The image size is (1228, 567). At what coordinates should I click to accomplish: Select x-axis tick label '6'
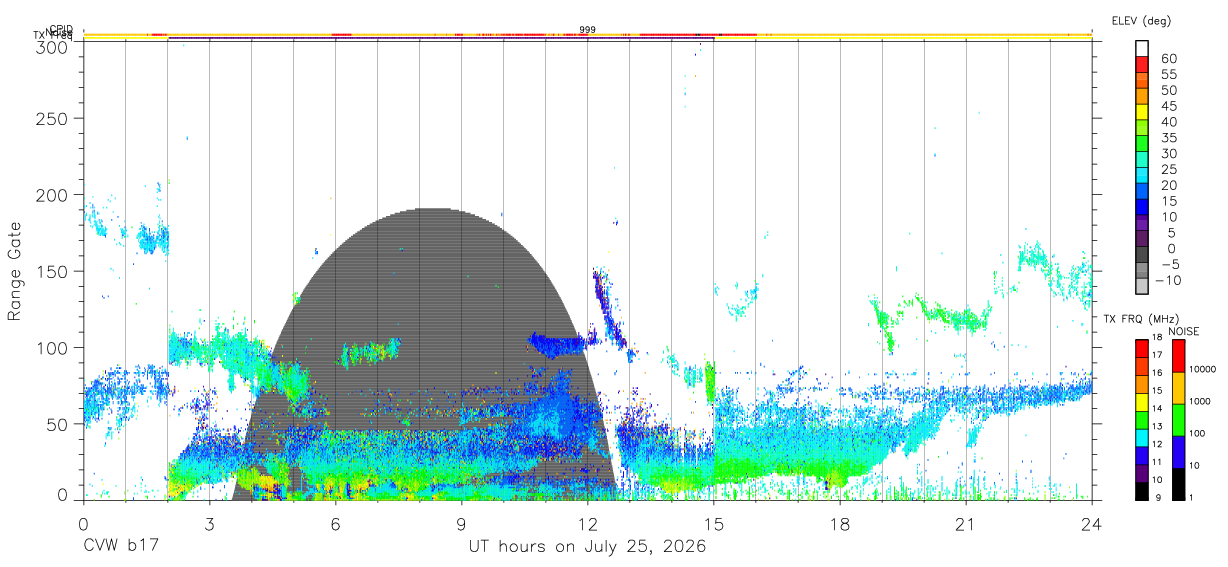tap(335, 522)
